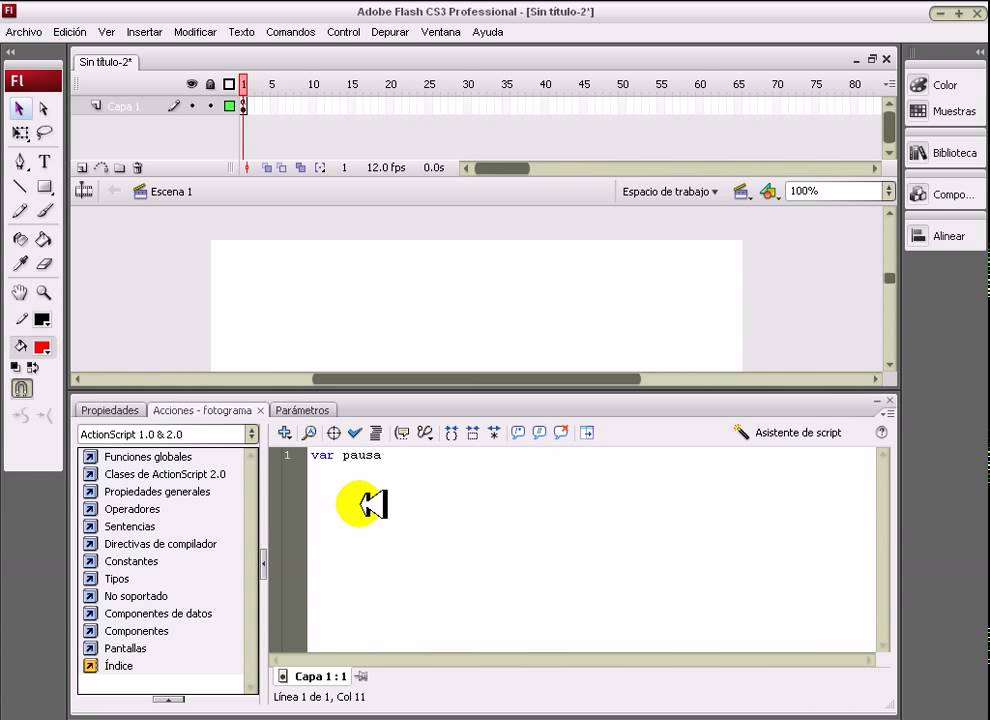Click the insert layer folder icon
This screenshot has width=990, height=720.
[x=119, y=168]
